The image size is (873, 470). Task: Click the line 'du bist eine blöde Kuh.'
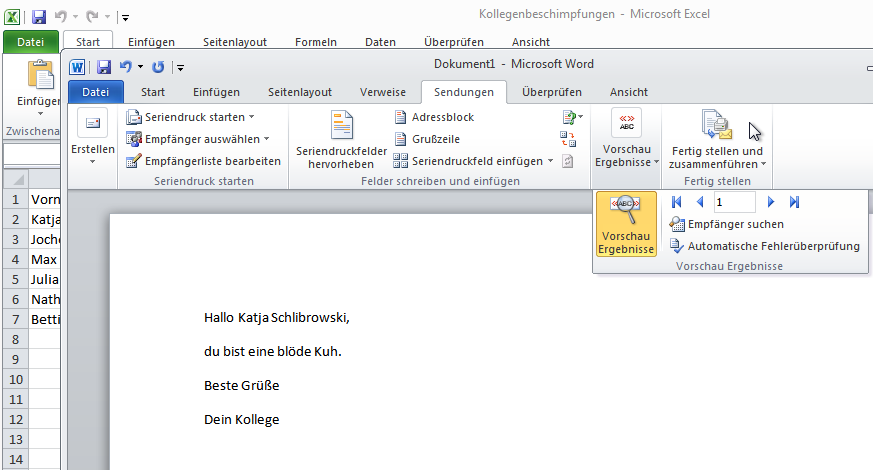[x=273, y=352]
